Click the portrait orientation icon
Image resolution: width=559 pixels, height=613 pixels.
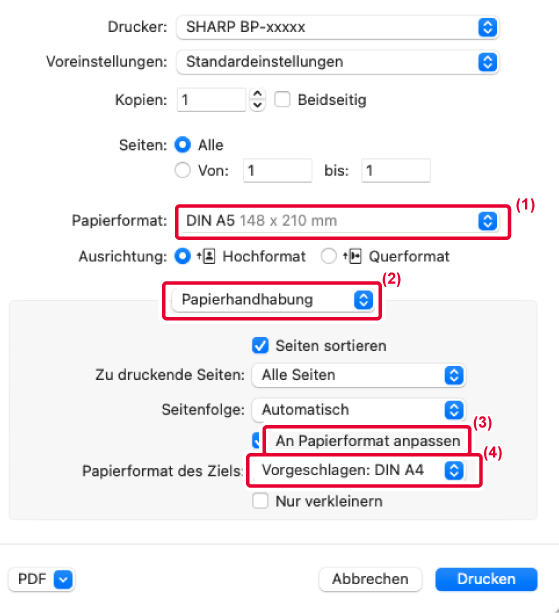(x=206, y=256)
